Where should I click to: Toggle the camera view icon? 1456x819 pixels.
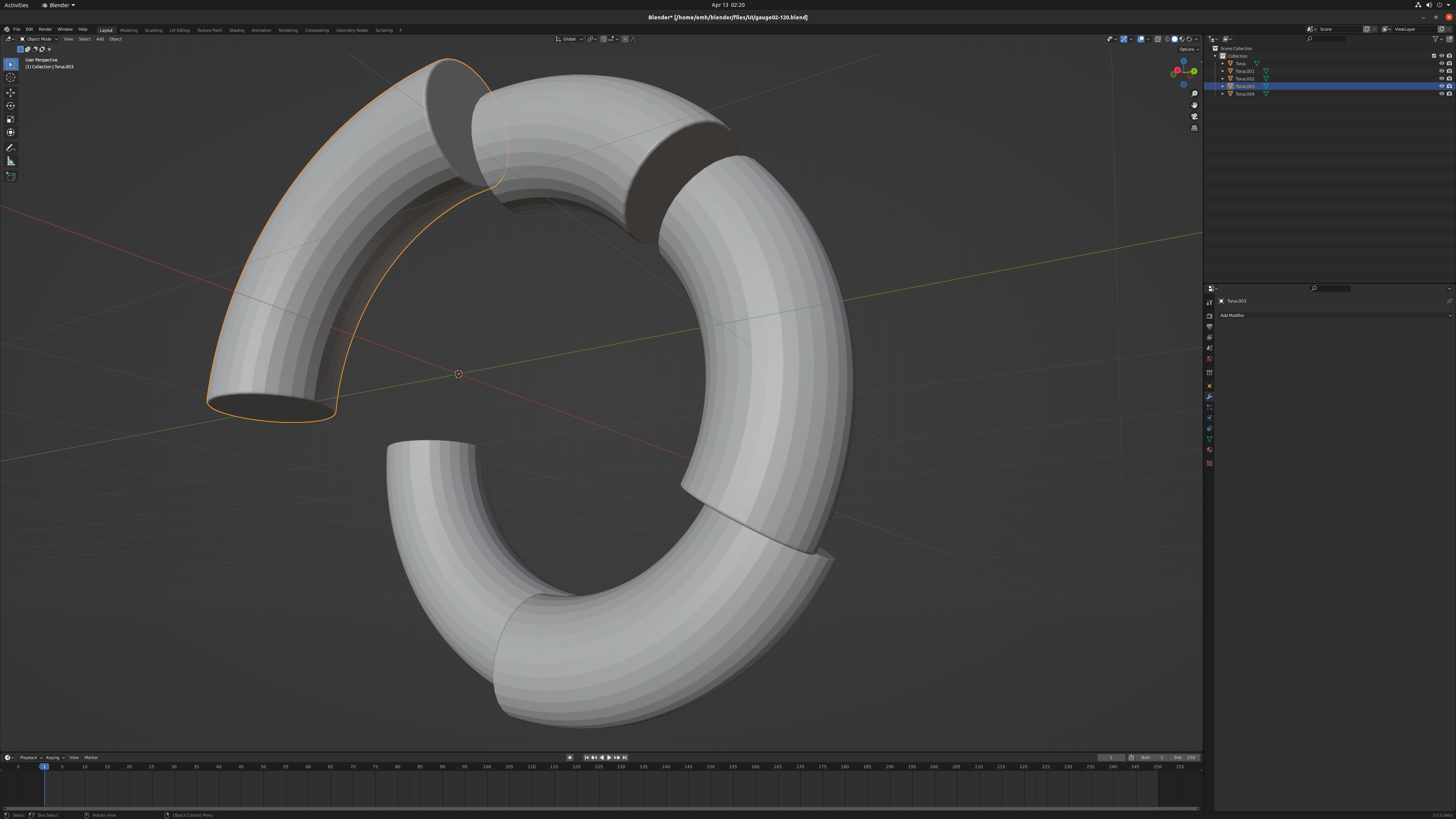(x=1194, y=116)
